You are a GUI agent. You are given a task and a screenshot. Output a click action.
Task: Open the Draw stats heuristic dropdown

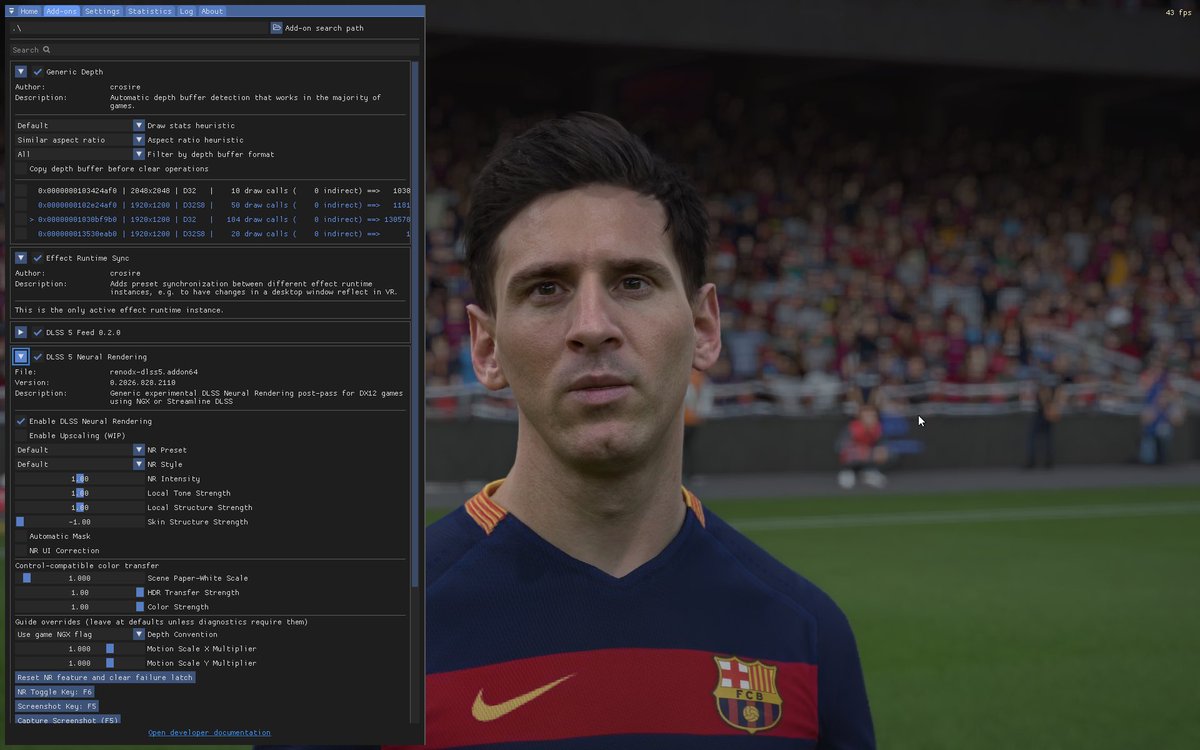pos(80,125)
